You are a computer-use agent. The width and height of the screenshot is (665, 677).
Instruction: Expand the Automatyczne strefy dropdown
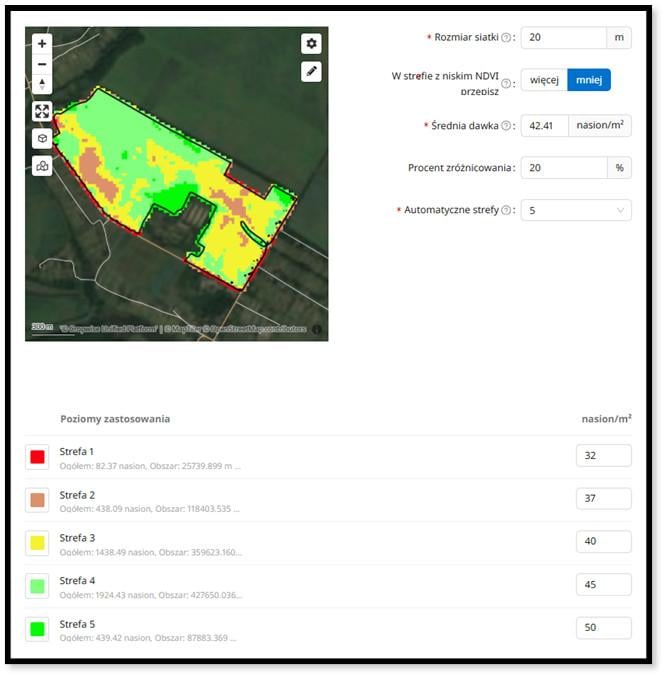point(576,210)
